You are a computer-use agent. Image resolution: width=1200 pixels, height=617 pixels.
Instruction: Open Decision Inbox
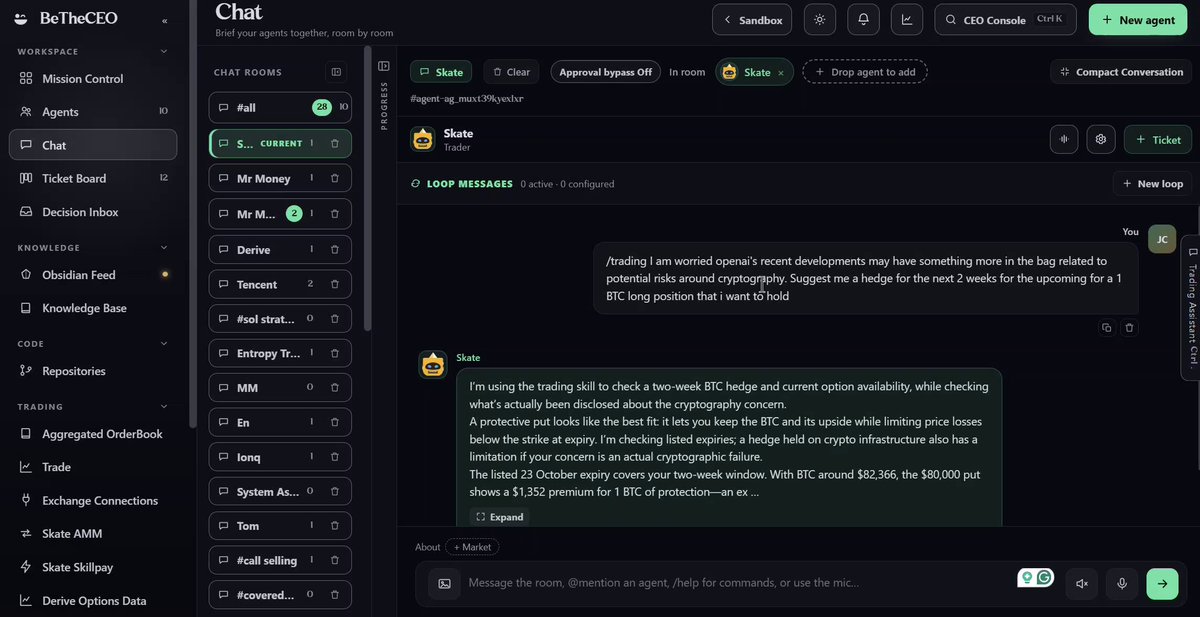tap(93, 212)
